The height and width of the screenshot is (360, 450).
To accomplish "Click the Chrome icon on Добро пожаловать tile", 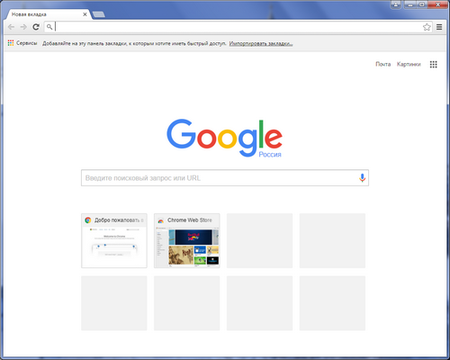I will [88, 220].
